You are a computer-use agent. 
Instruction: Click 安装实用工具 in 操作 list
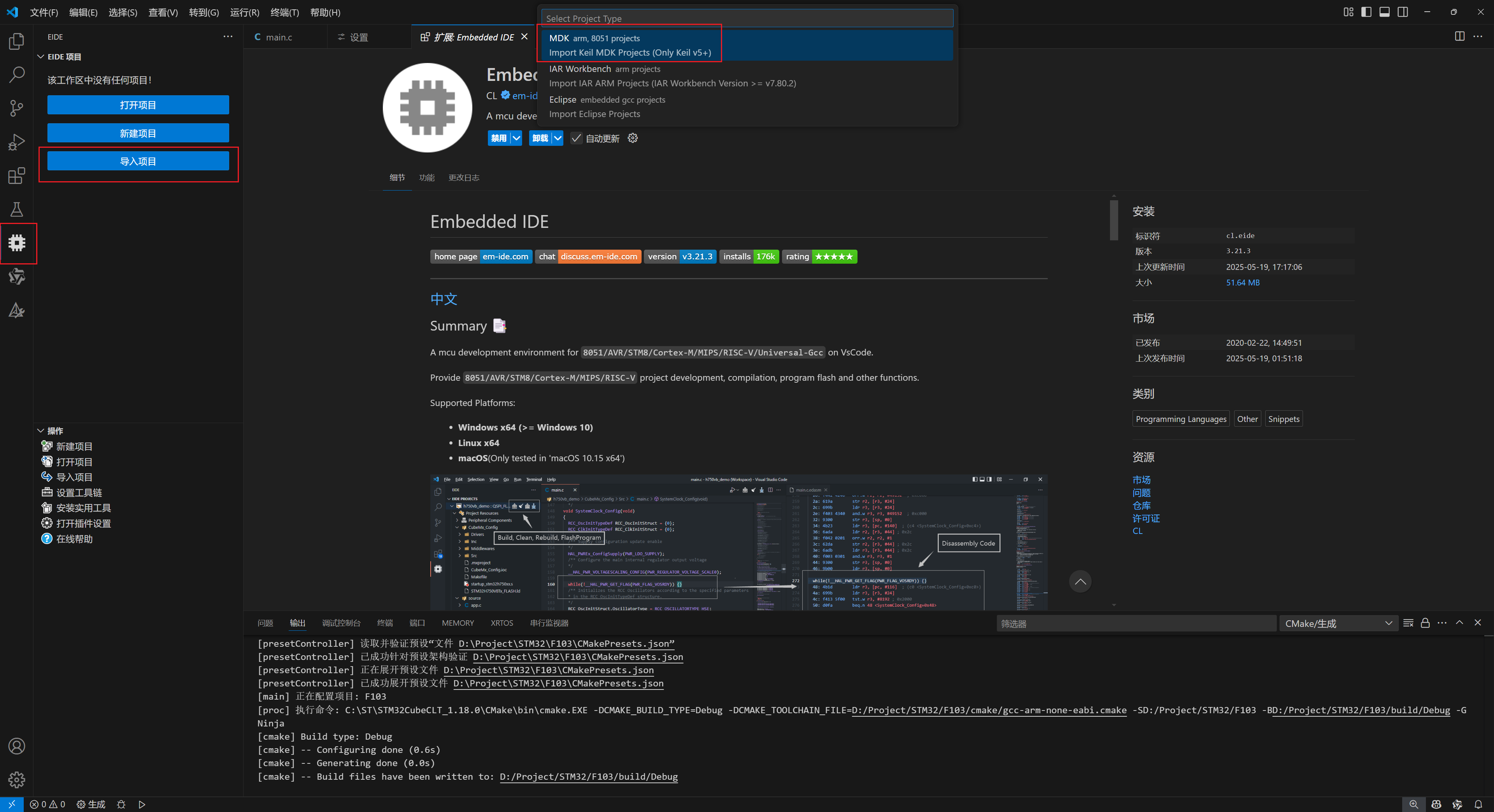[x=83, y=508]
